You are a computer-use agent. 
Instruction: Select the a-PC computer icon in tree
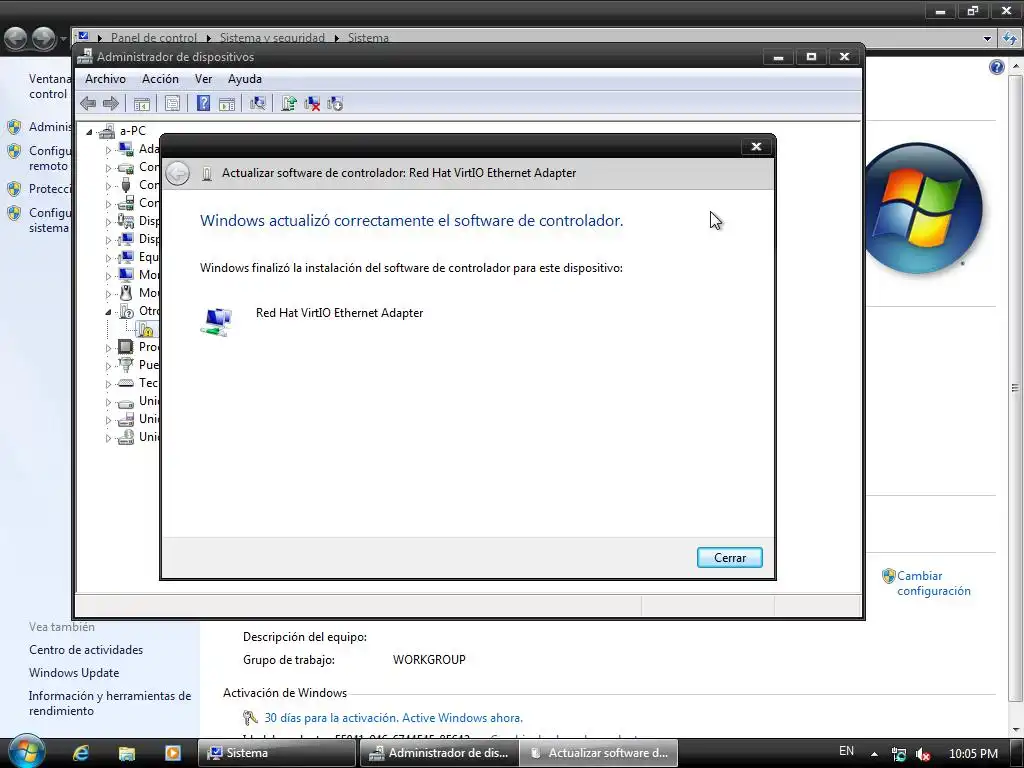click(106, 131)
